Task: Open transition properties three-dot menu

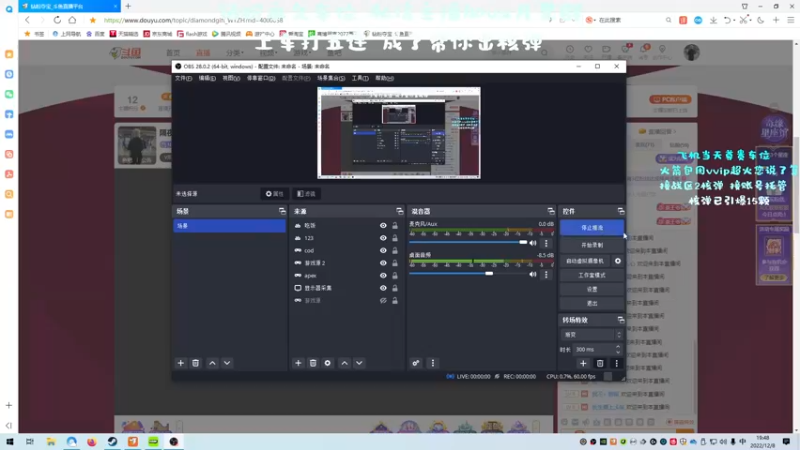Action: pos(616,363)
